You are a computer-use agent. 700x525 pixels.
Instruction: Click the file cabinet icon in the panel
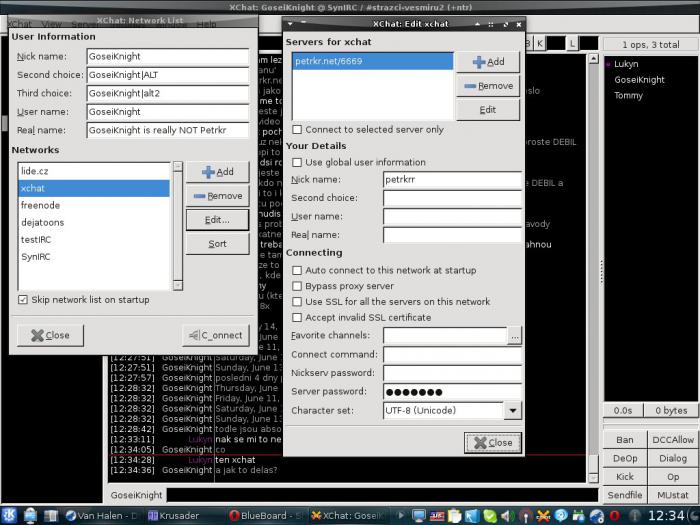[51, 515]
